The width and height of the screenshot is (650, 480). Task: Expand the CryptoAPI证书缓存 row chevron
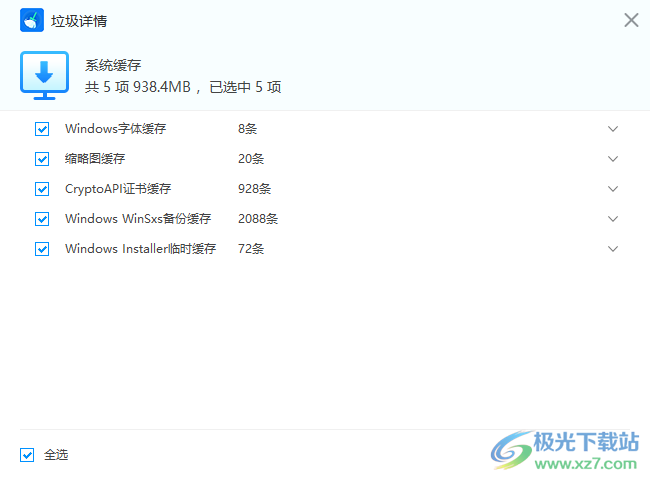(x=613, y=189)
